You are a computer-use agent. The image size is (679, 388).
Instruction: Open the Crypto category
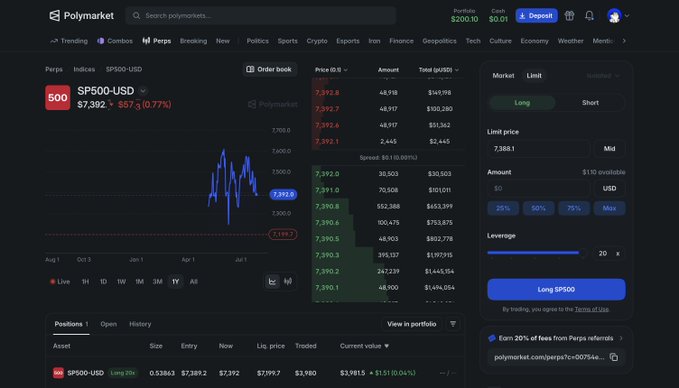coord(317,41)
